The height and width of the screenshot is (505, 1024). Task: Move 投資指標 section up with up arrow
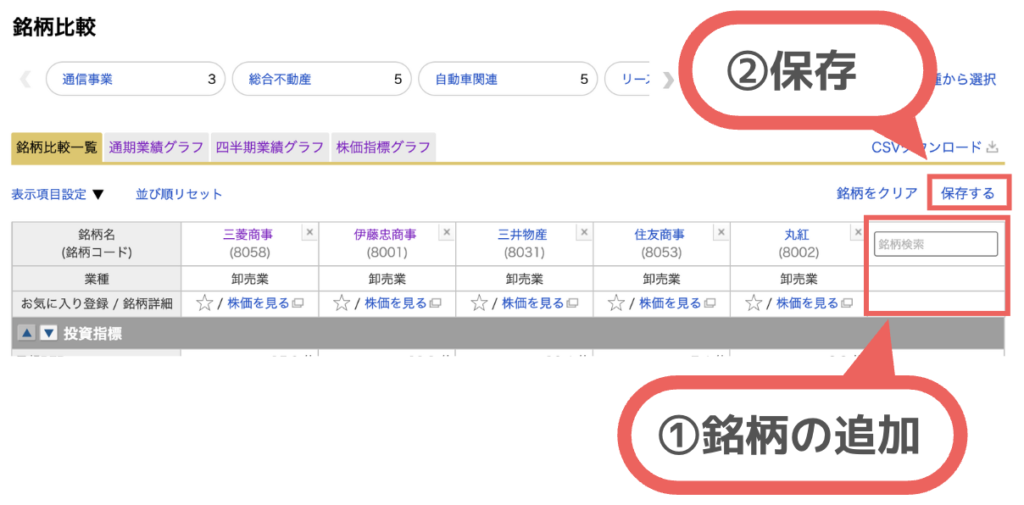click(x=26, y=334)
